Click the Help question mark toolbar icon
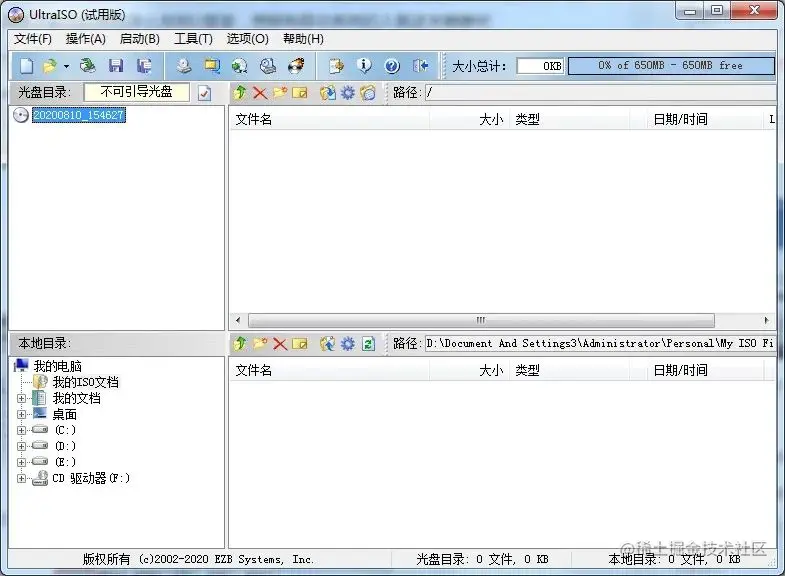The height and width of the screenshot is (576, 785). pyautogui.click(x=392, y=66)
